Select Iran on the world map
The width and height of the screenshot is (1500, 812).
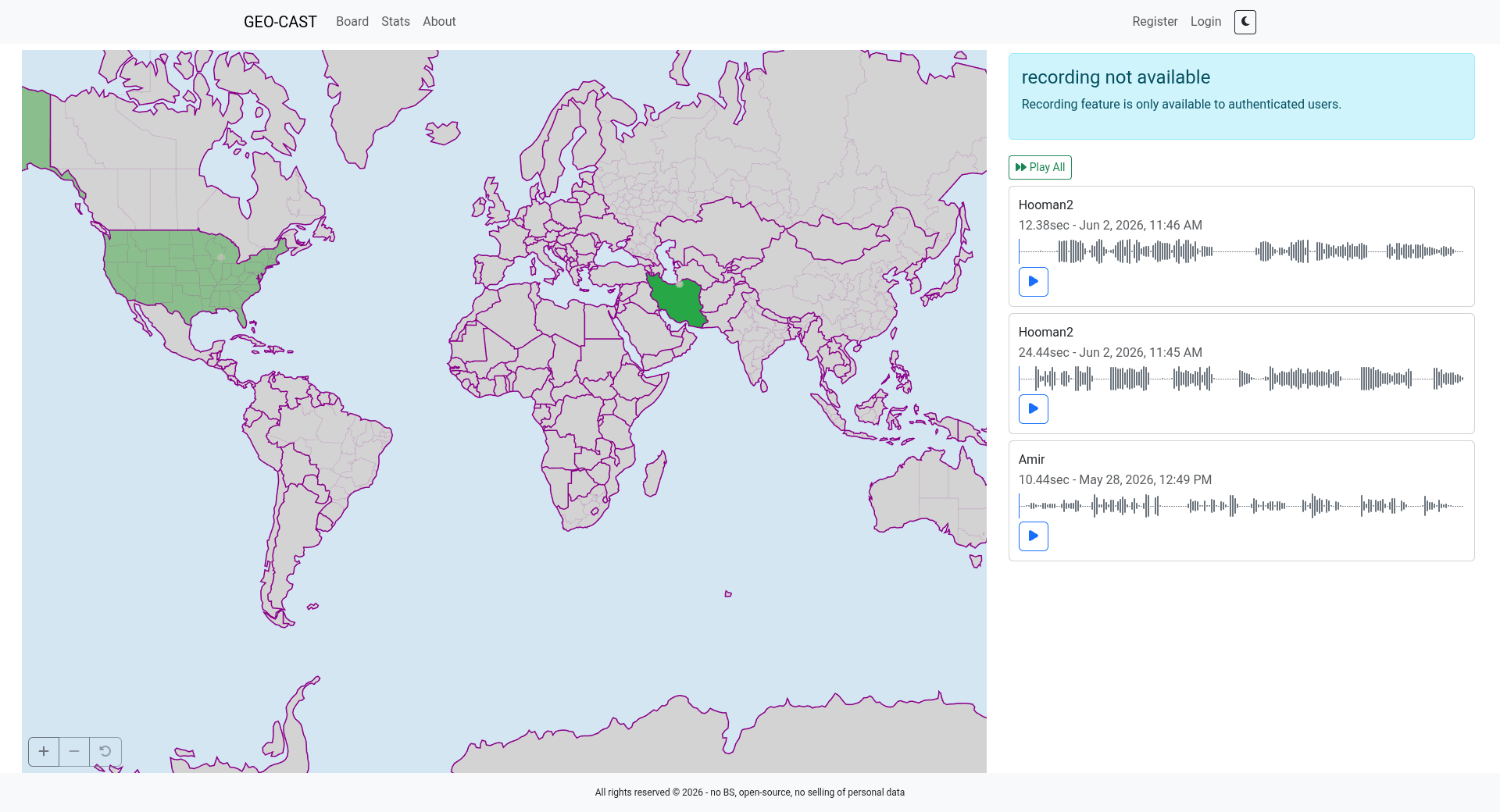click(677, 300)
